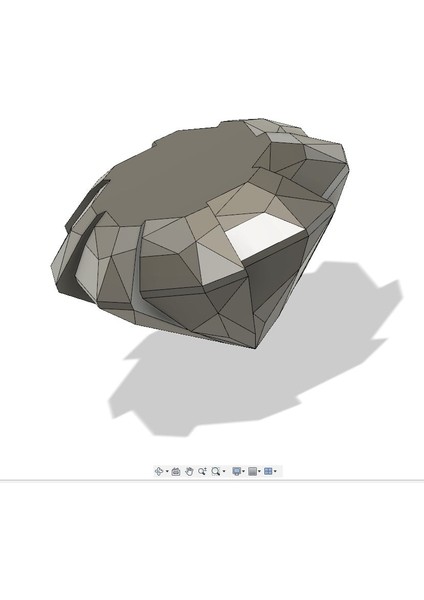Activate the Orbit navigation tool
This screenshot has width=424, height=600.
159,471
